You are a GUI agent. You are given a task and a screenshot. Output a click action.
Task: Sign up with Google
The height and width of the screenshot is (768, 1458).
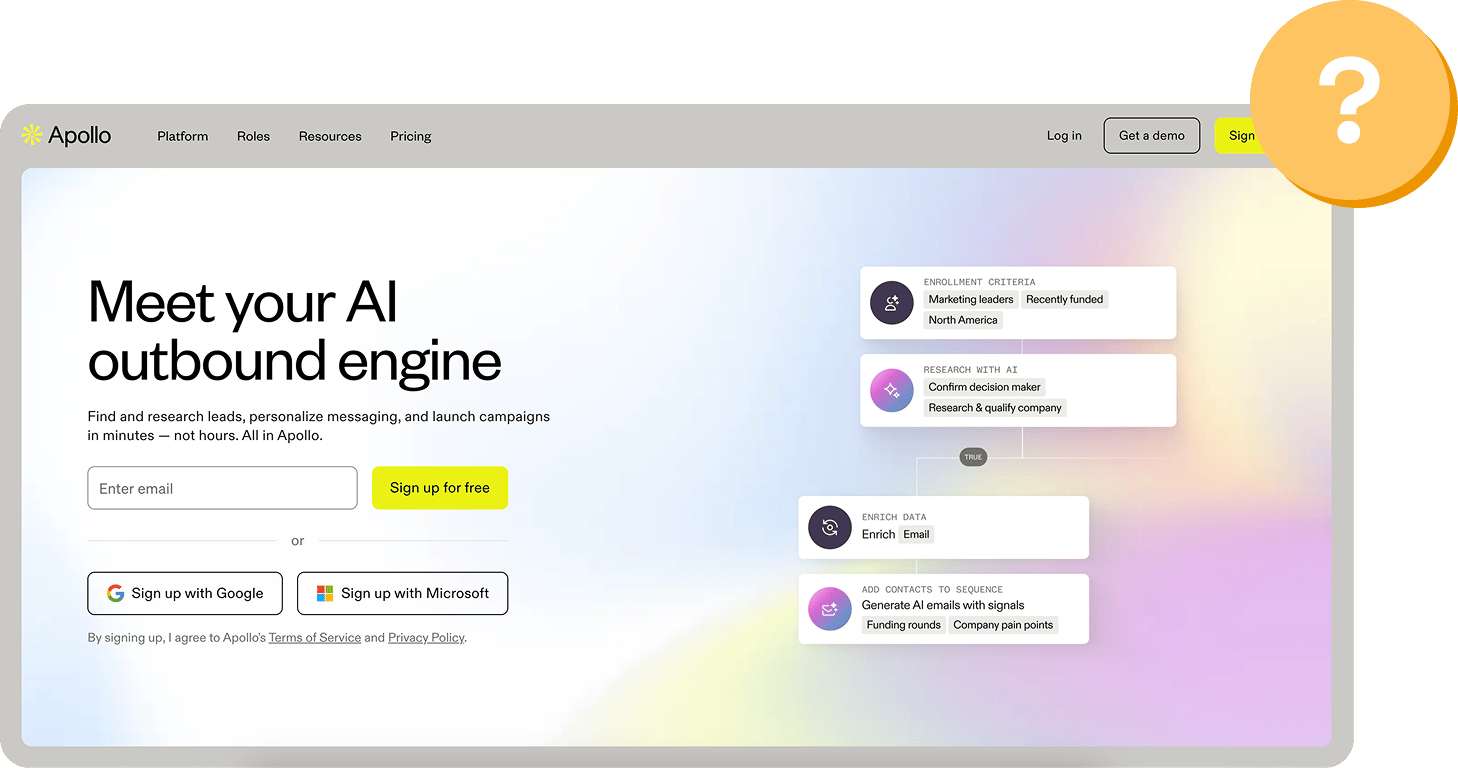(x=185, y=593)
